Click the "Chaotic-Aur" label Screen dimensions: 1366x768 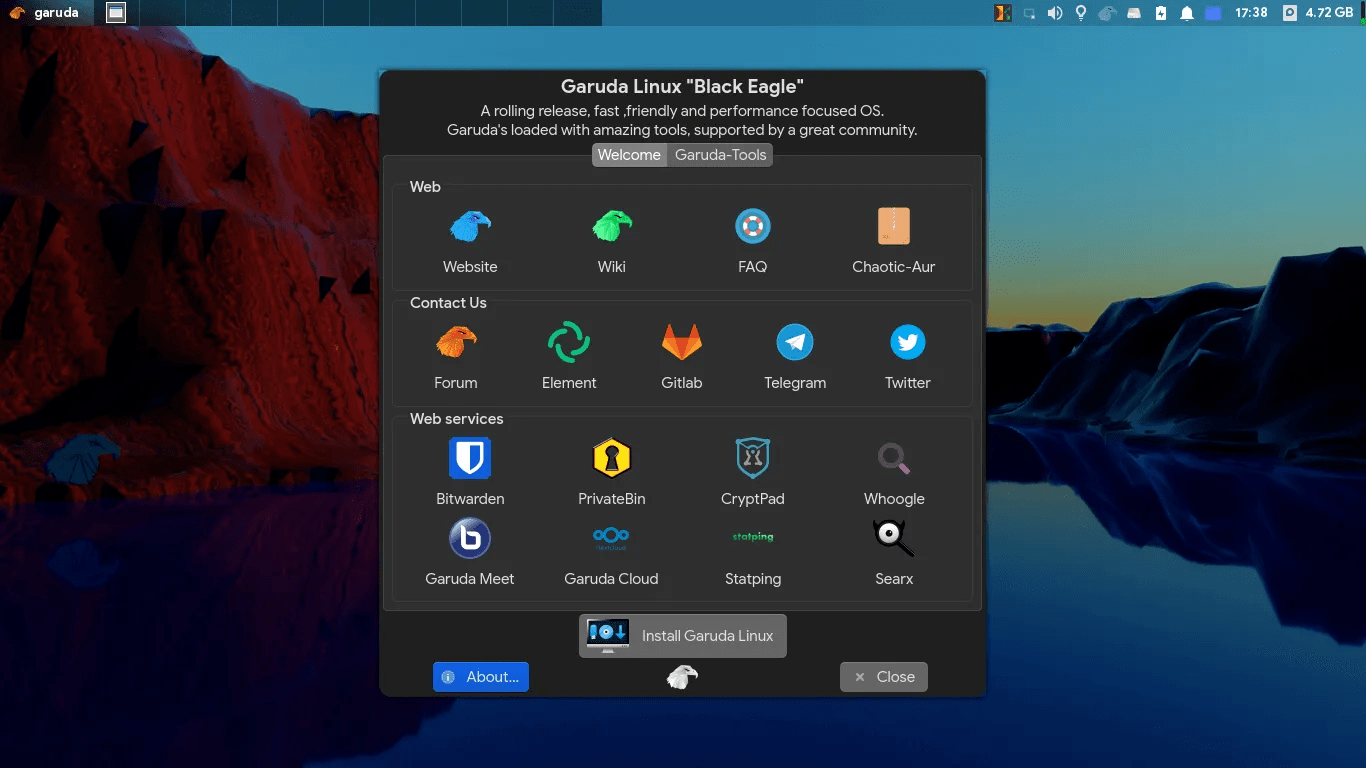coord(894,267)
